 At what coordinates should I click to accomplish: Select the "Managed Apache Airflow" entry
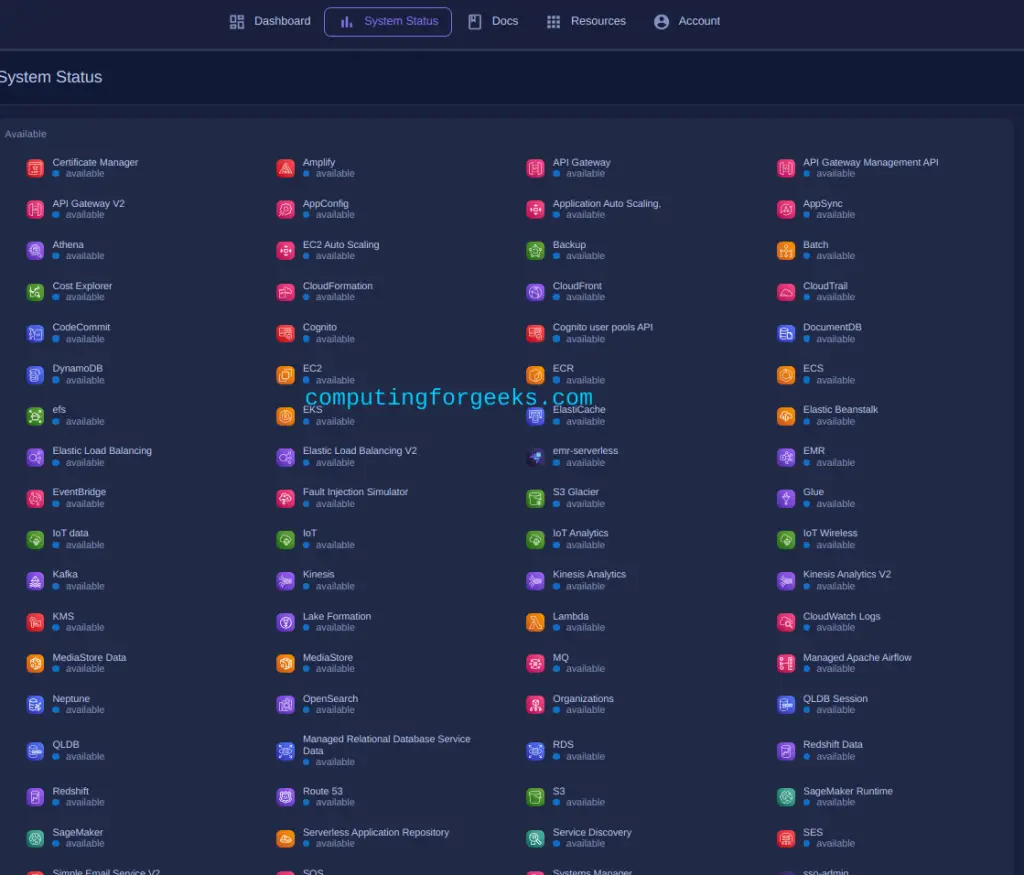[857, 658]
